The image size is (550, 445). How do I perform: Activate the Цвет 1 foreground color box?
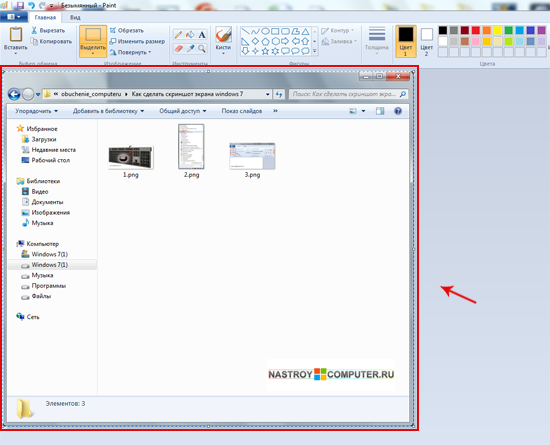pyautogui.click(x=406, y=41)
